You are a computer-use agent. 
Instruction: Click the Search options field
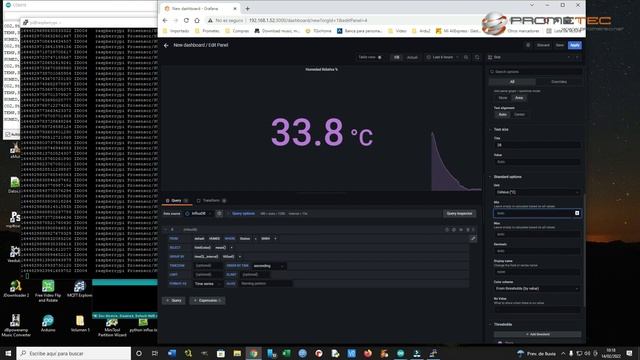[x=536, y=72]
